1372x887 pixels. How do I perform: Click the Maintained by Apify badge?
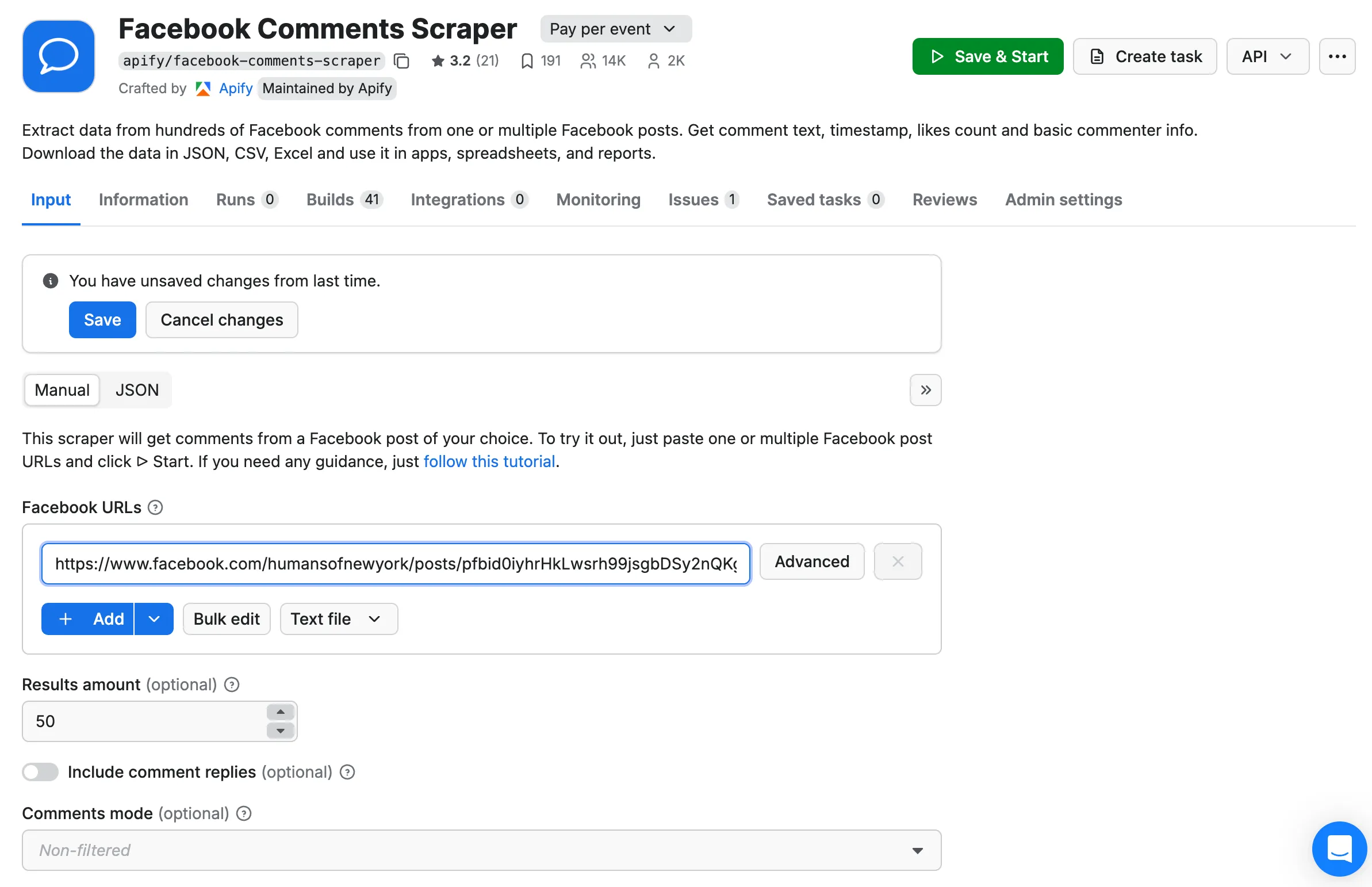(327, 88)
